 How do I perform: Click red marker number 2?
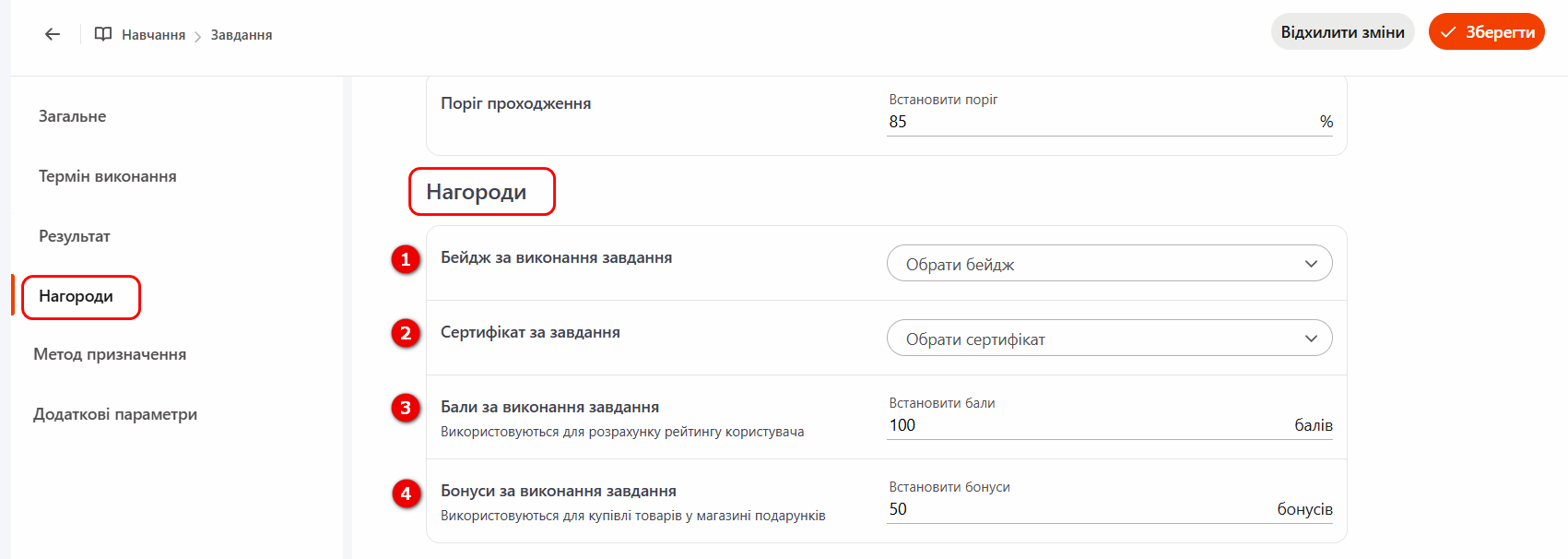click(x=406, y=333)
